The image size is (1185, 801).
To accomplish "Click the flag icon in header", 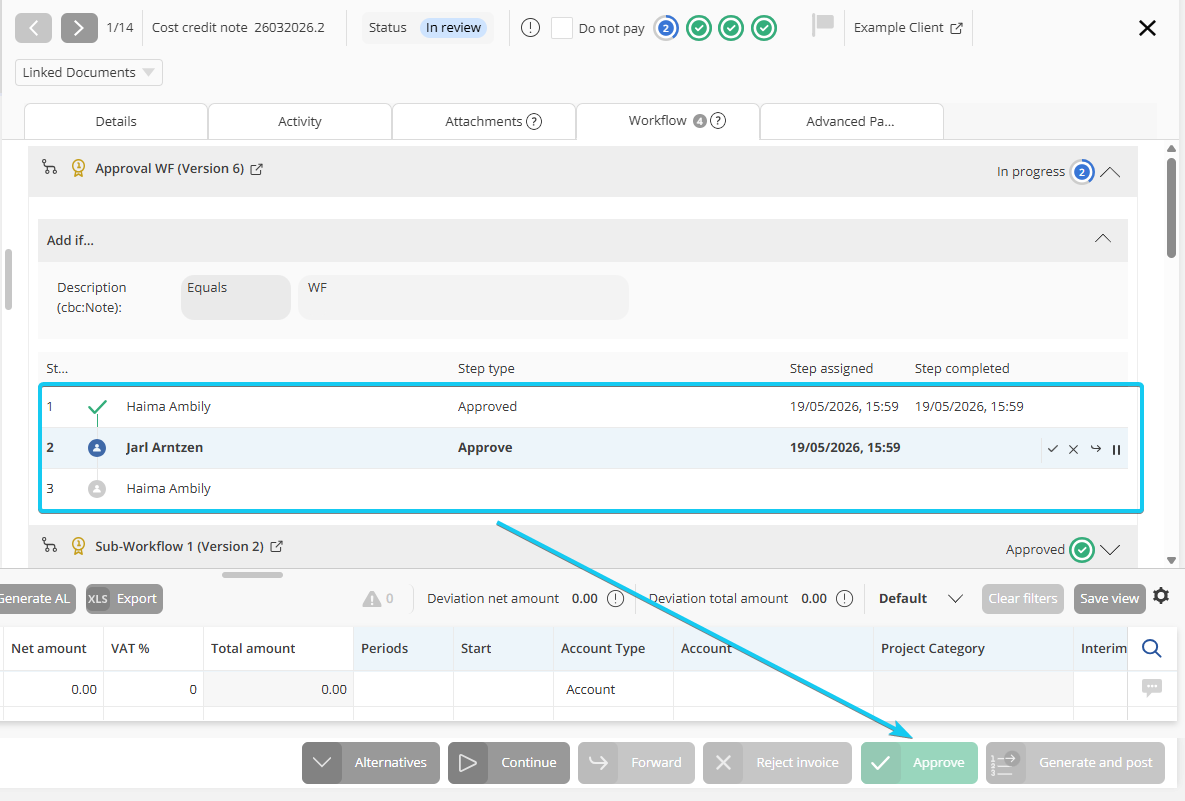I will pos(822,25).
